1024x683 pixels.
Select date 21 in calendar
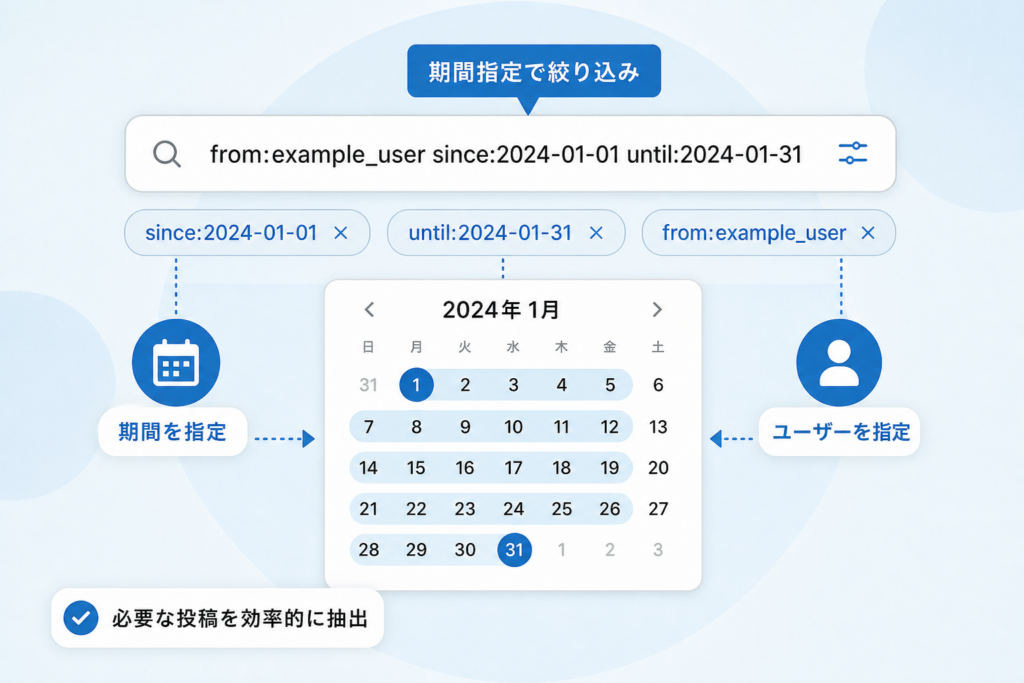[x=368, y=509]
